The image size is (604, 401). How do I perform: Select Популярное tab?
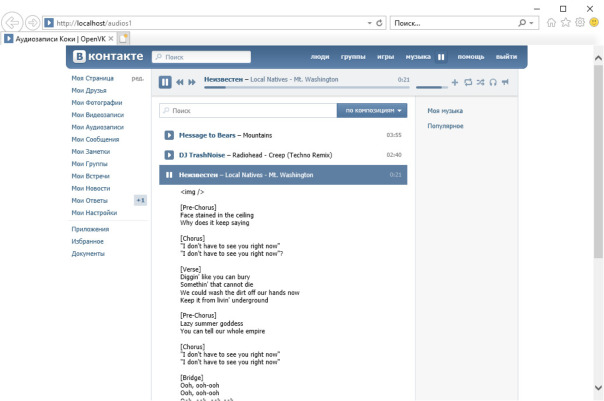[x=445, y=126]
